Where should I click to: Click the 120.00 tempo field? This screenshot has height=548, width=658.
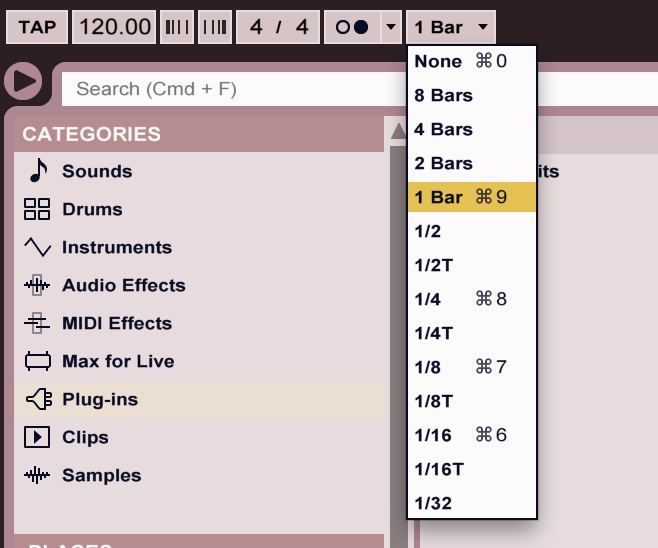(x=115, y=27)
